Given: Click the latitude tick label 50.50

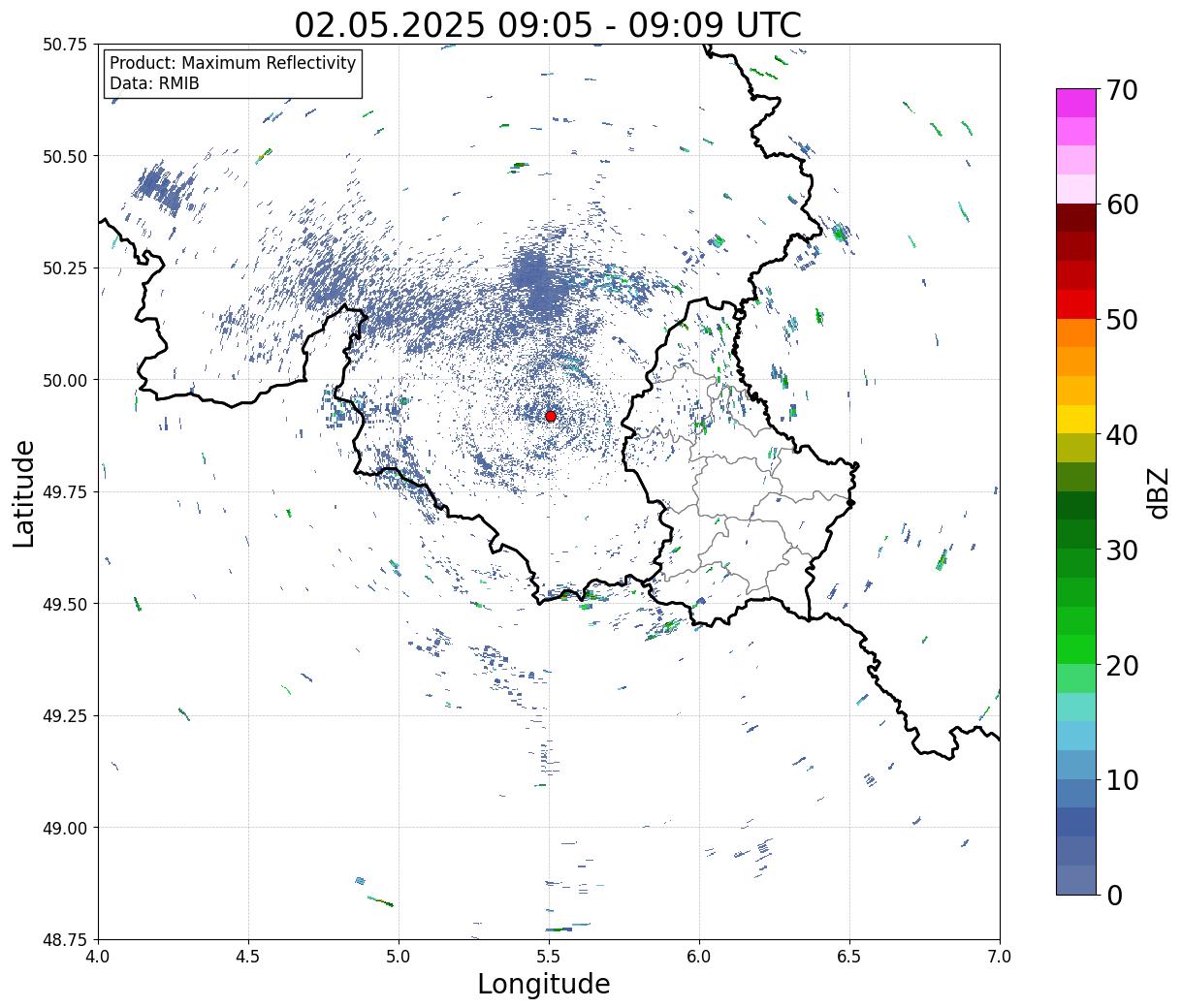Looking at the screenshot, I should click(x=65, y=156).
